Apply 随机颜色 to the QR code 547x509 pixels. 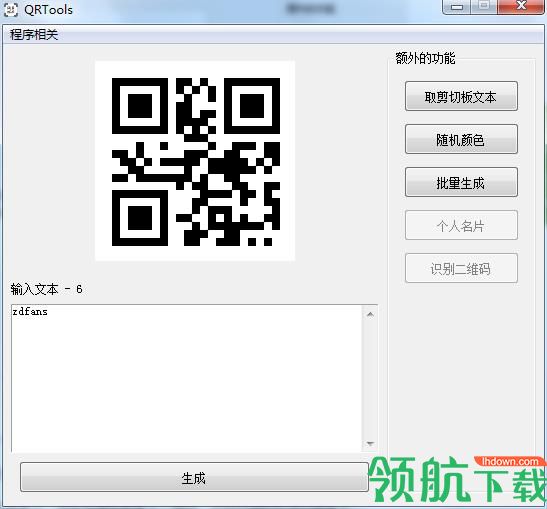pyautogui.click(x=461, y=139)
